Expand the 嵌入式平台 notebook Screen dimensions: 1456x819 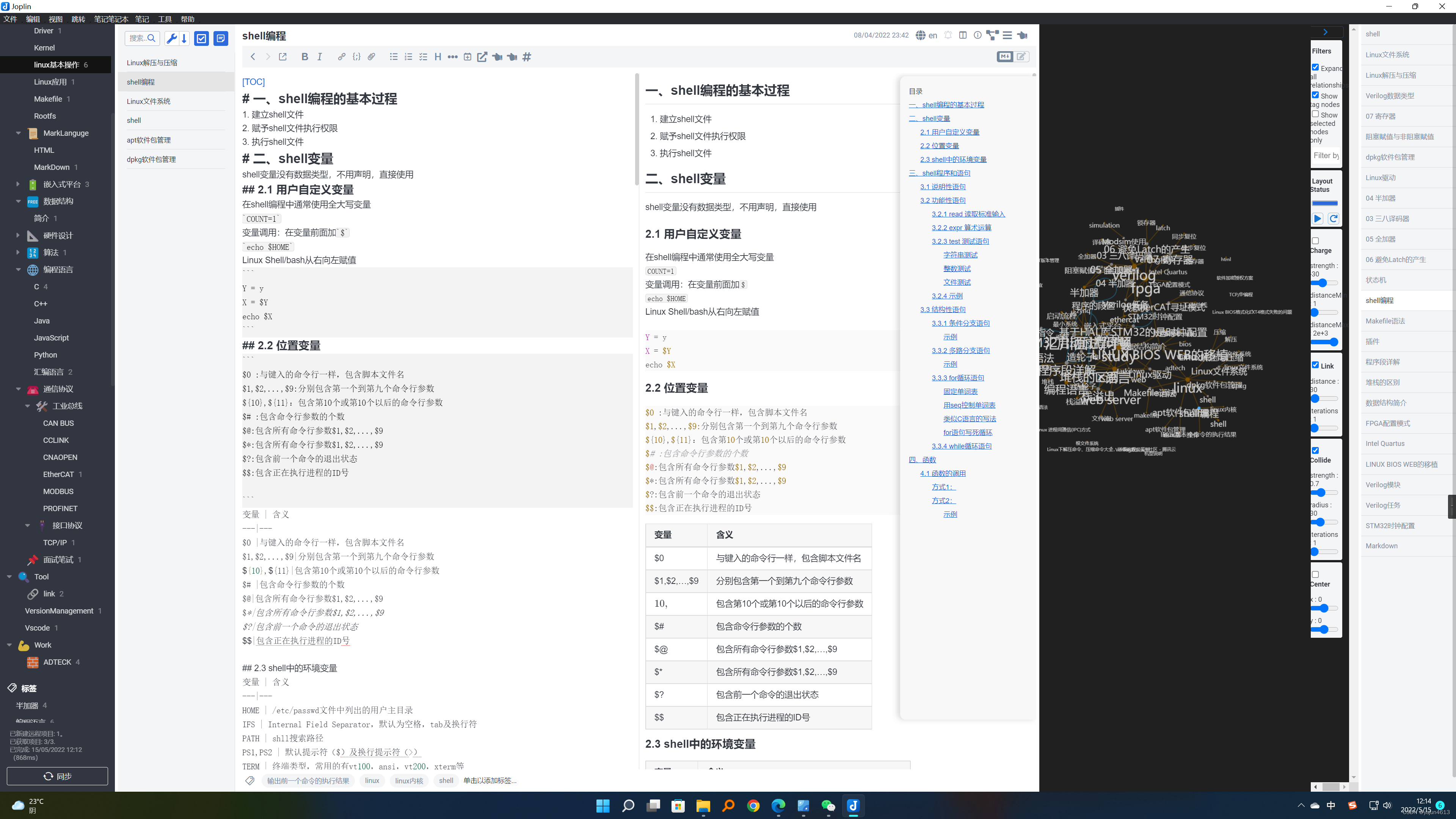[18, 184]
